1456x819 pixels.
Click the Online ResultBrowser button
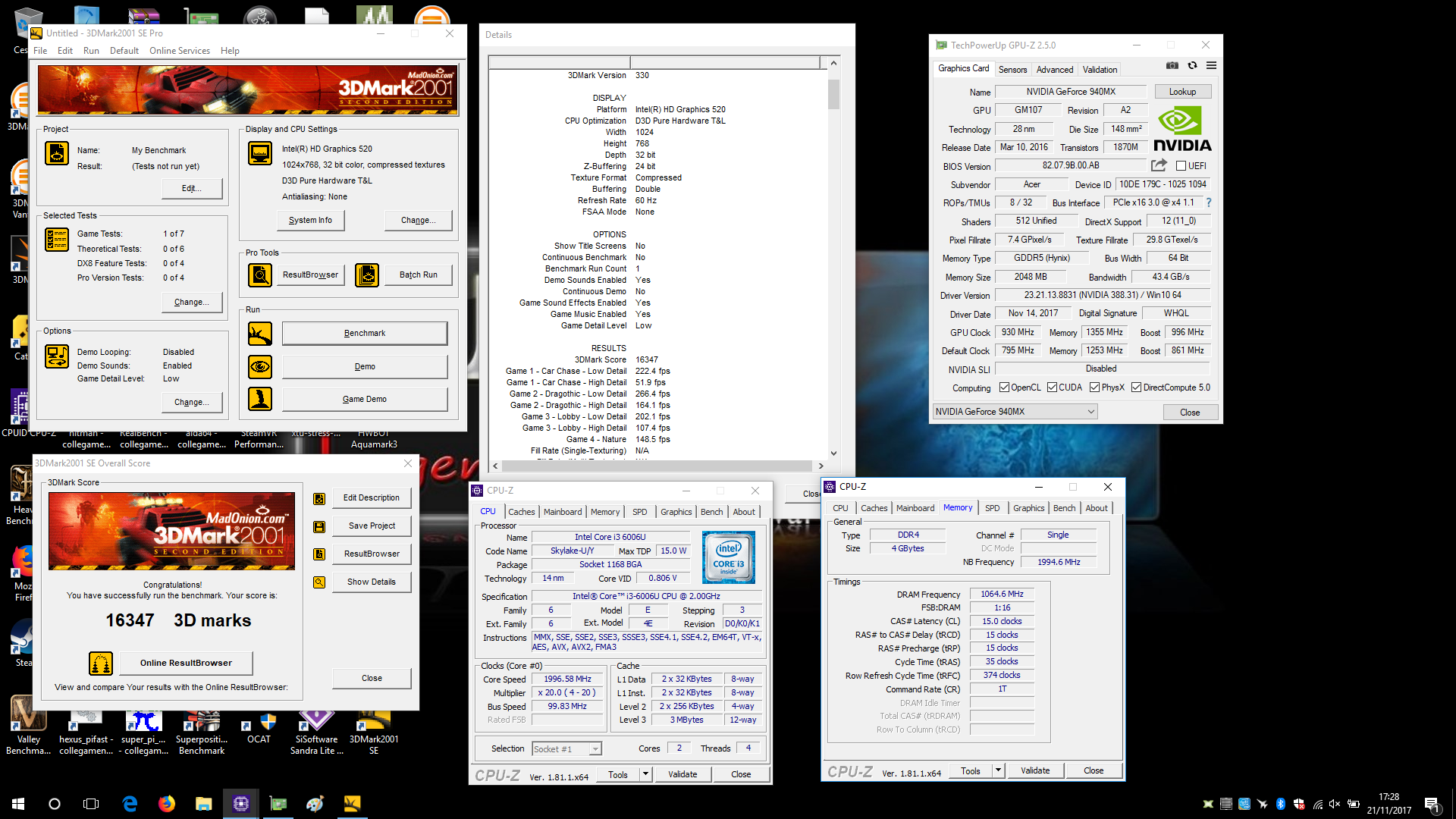click(186, 663)
